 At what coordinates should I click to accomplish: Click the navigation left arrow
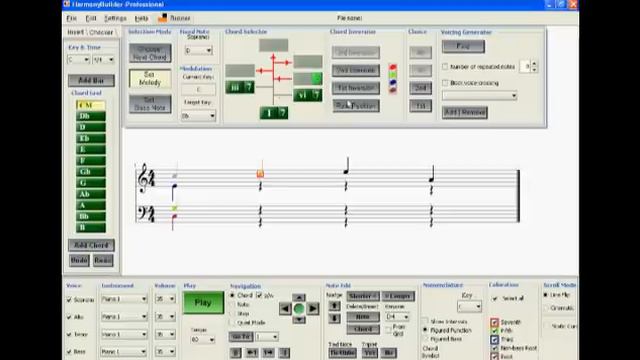pos(285,309)
